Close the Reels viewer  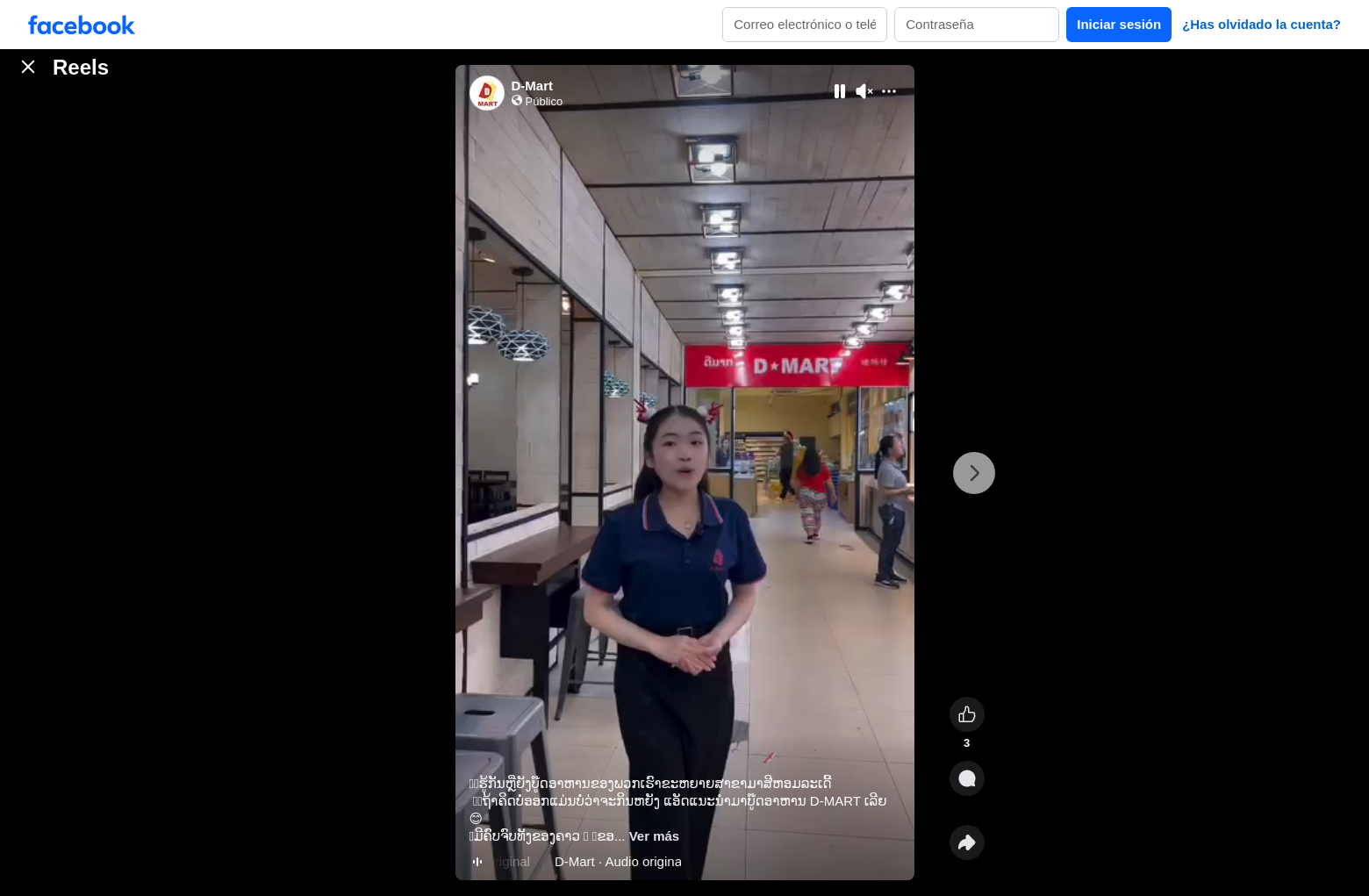[x=28, y=67]
